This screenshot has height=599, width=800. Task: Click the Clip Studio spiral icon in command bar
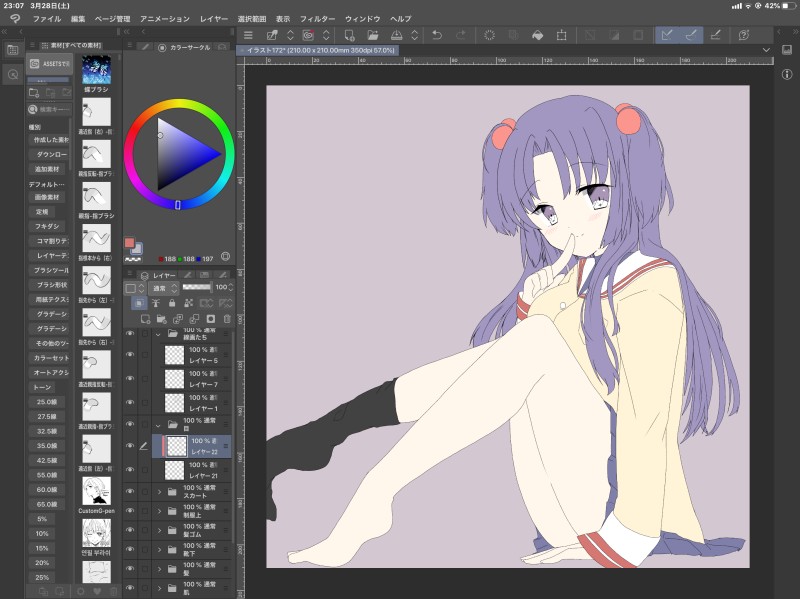[x=308, y=35]
